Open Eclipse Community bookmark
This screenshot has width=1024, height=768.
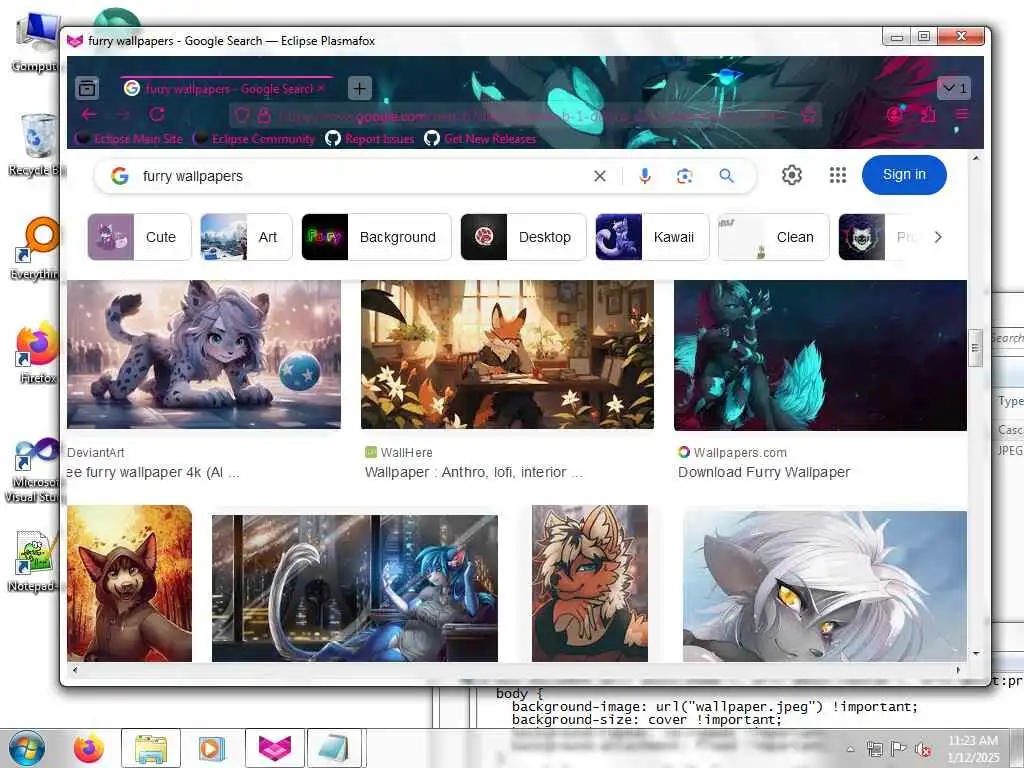(255, 138)
